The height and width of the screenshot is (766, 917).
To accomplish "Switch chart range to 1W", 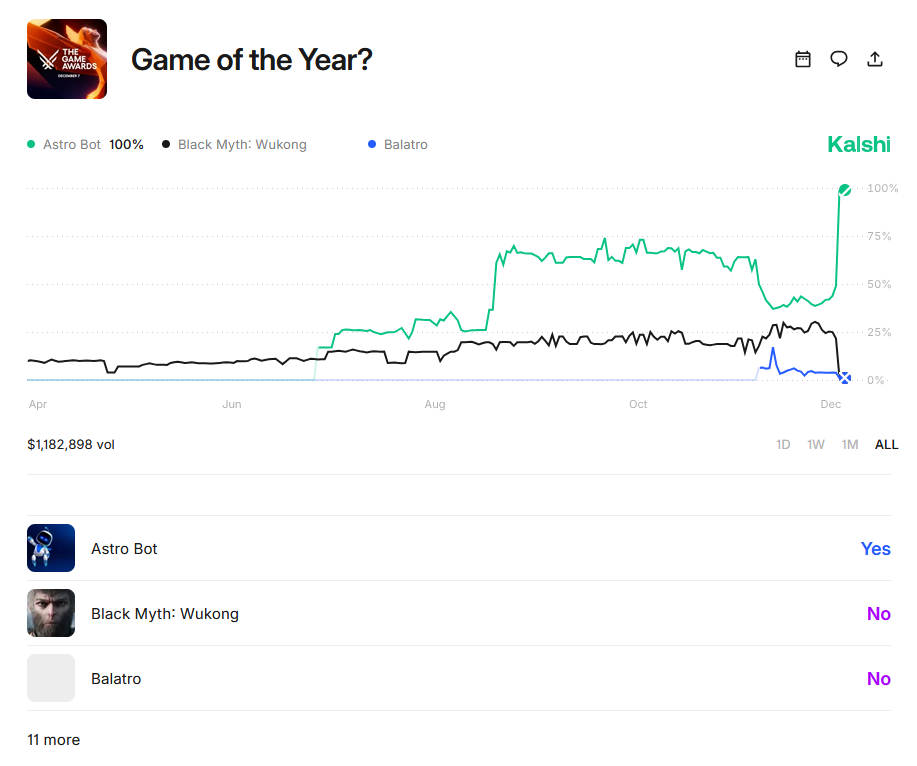I will pos(816,444).
